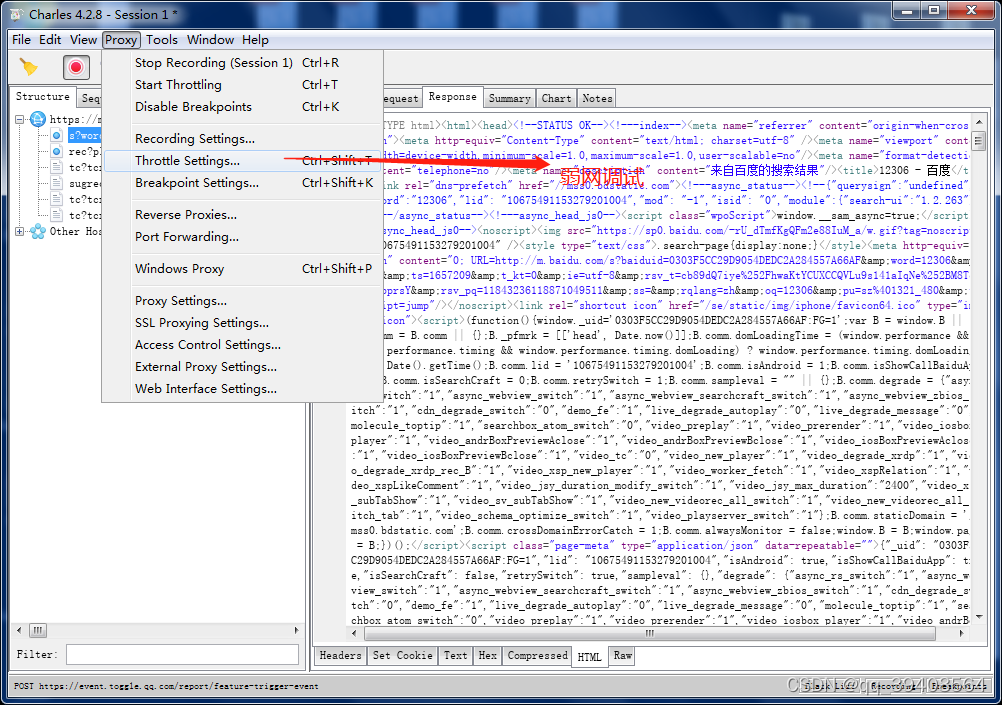The width and height of the screenshot is (1002, 705).
Task: Click the globe icon of the https host
Action: [x=38, y=119]
